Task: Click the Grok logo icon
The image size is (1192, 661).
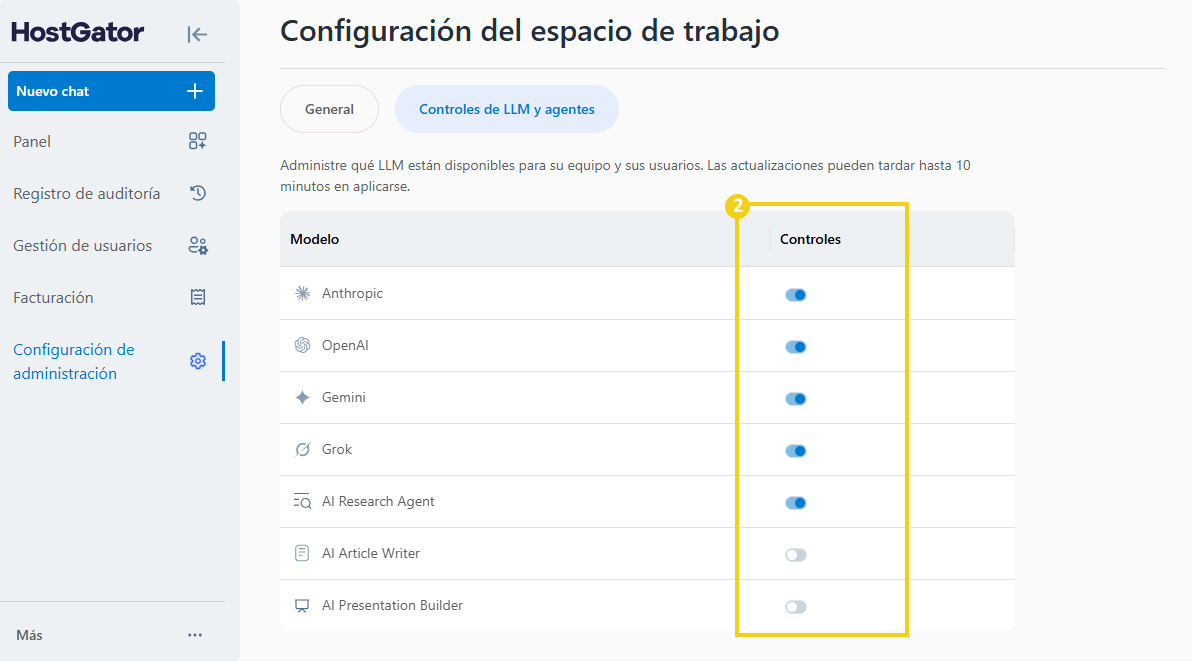Action: (303, 449)
